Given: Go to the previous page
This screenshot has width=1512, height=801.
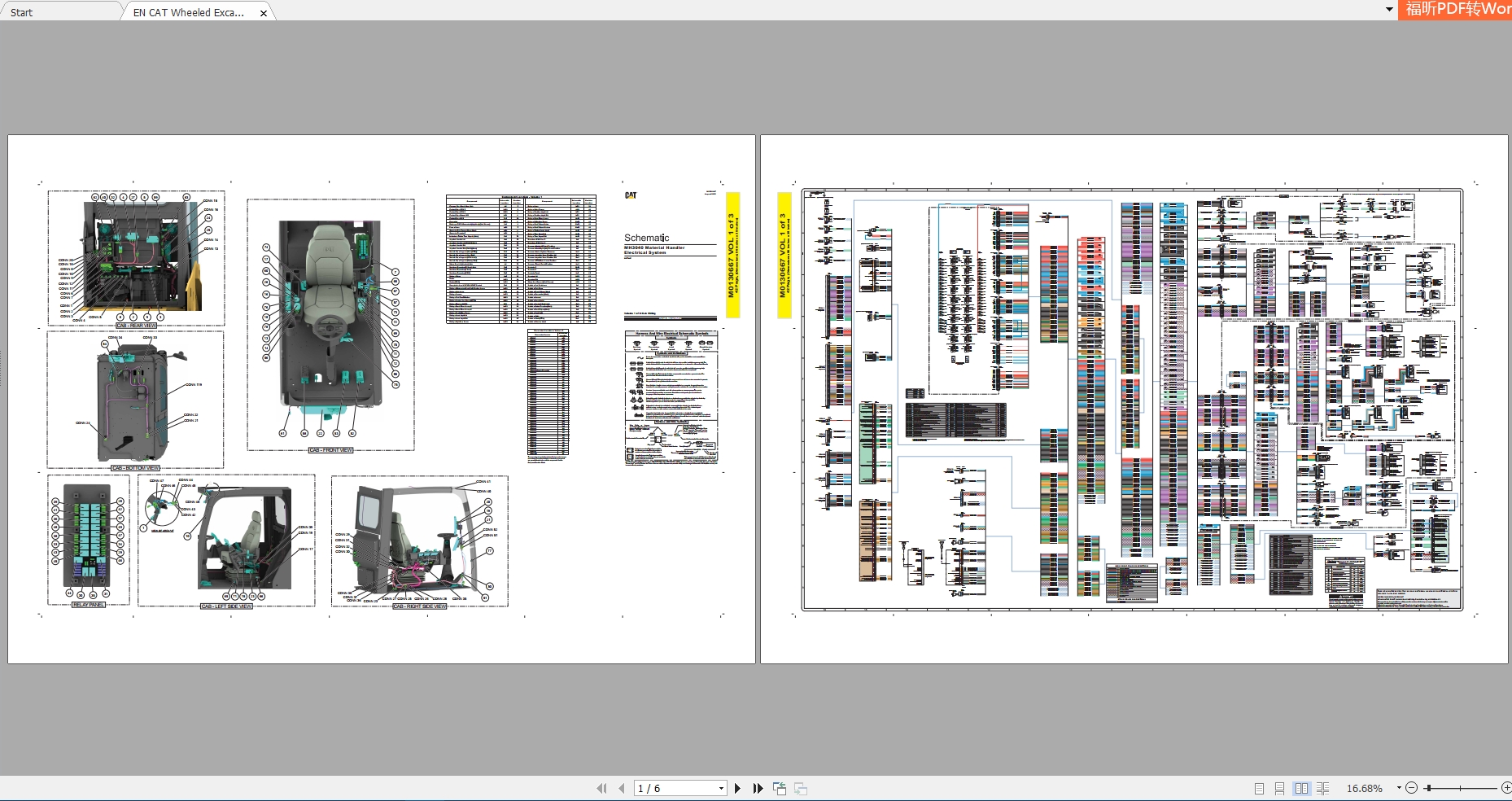Looking at the screenshot, I should point(622,788).
